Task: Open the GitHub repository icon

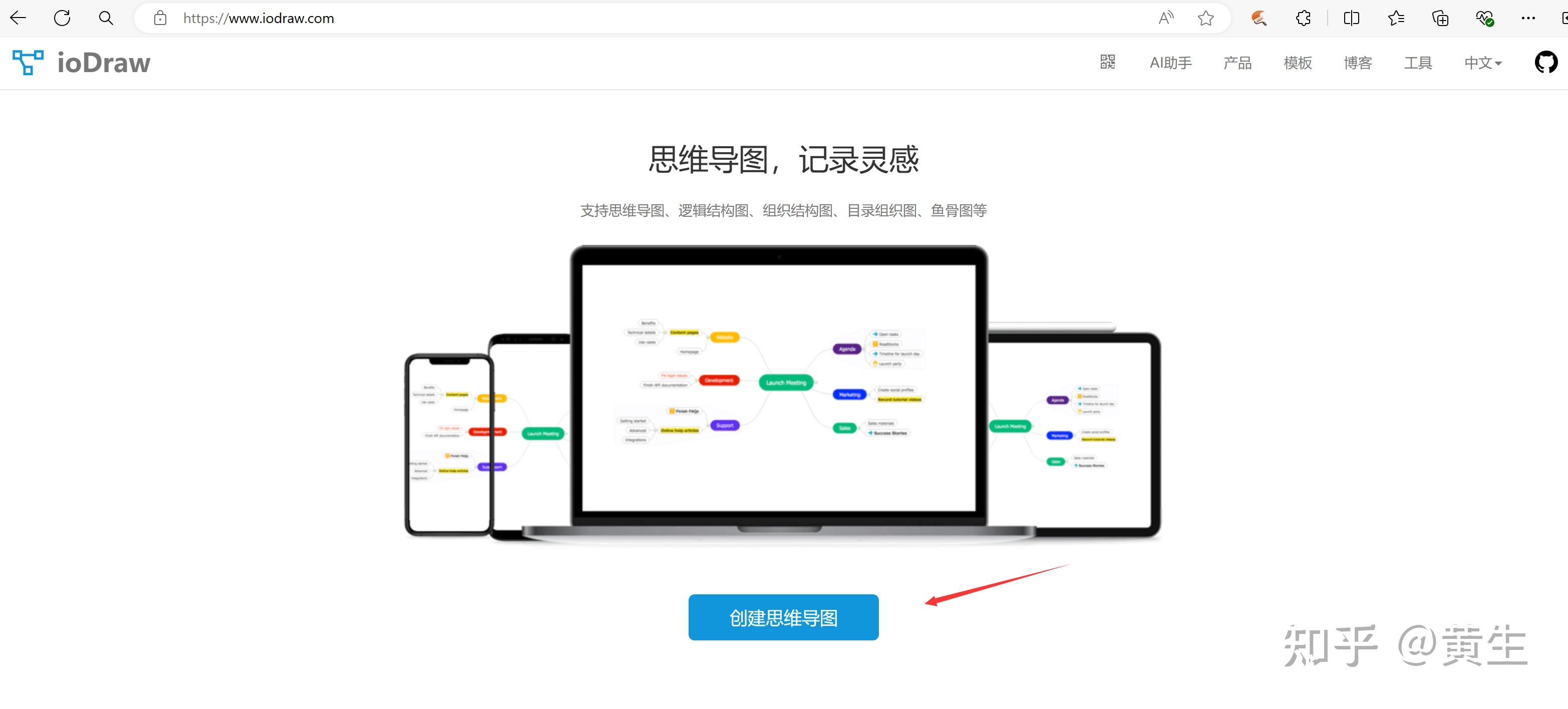Action: [1546, 62]
